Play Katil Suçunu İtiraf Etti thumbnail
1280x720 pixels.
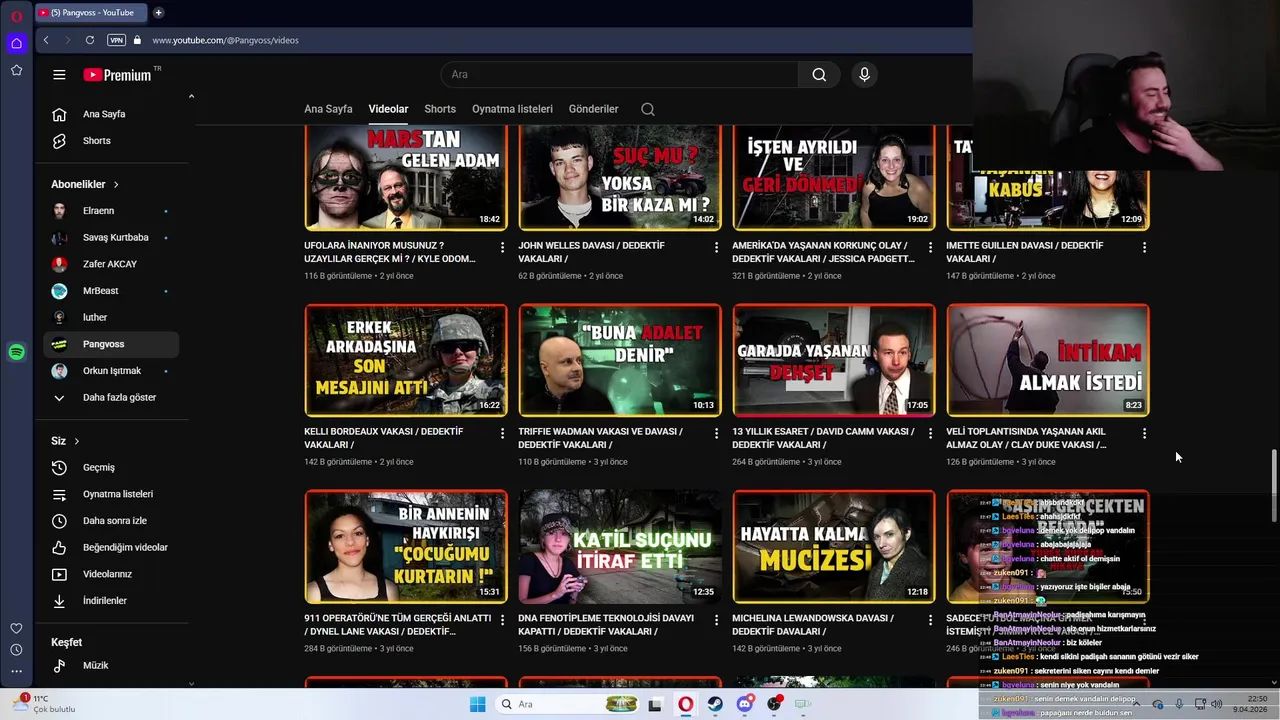620,547
